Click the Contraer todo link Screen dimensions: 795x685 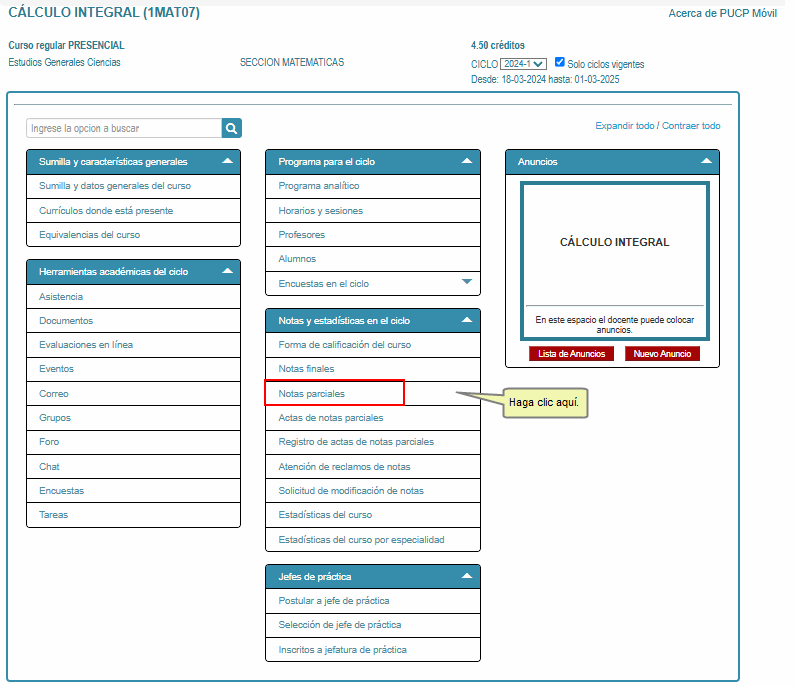coord(691,126)
